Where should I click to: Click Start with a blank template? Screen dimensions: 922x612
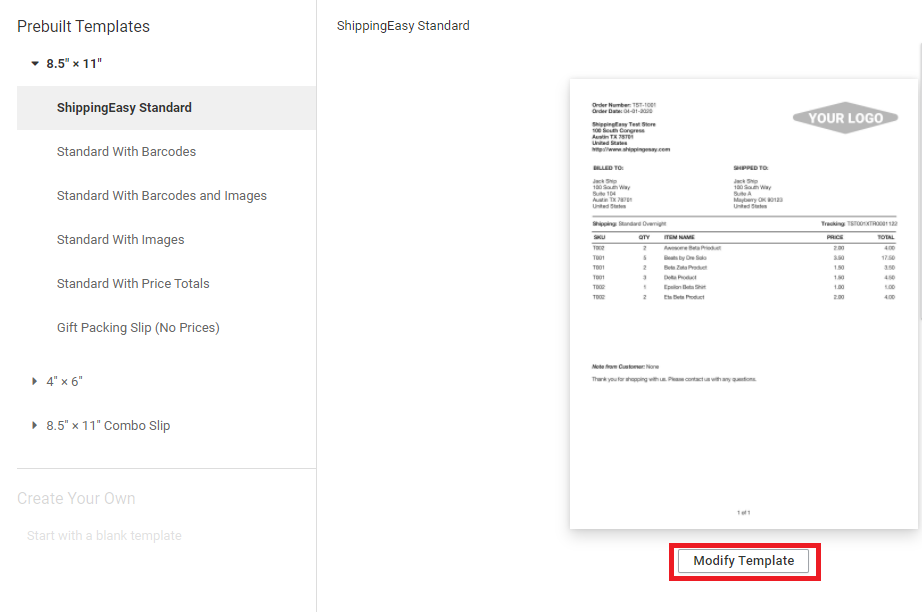(x=104, y=536)
